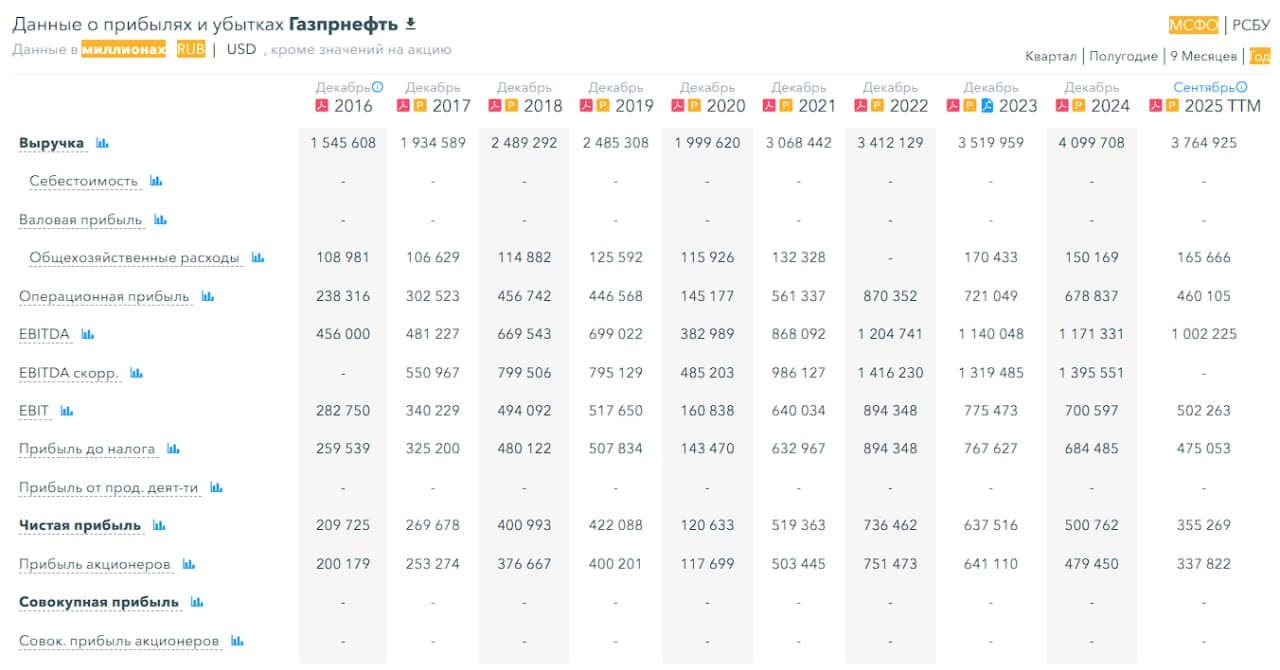The width and height of the screenshot is (1280, 670).
Task: Click the миллионах units selector
Action: pyautogui.click(x=123, y=49)
